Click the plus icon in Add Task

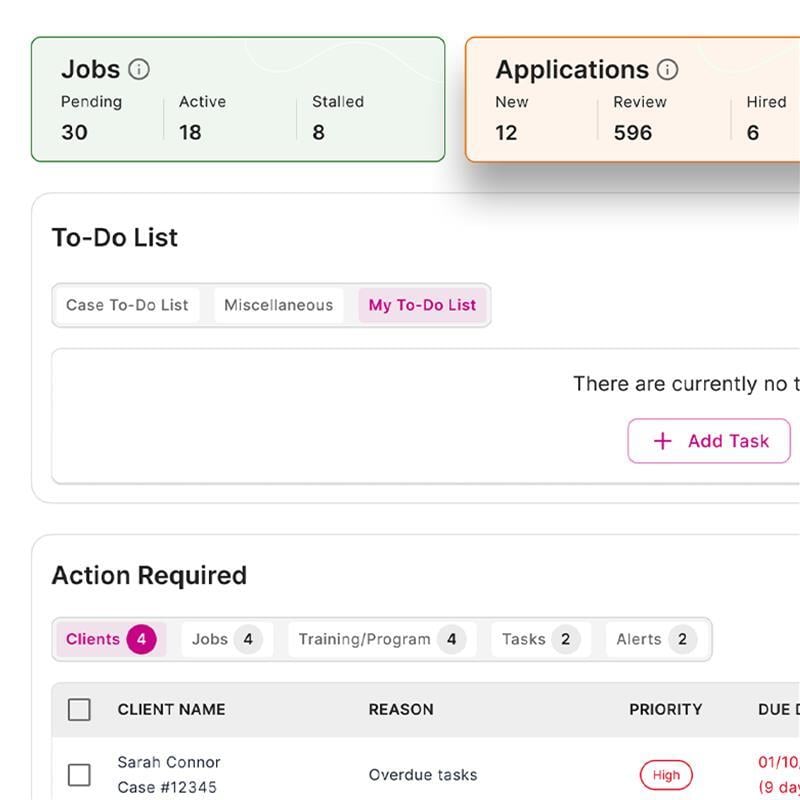pos(662,441)
